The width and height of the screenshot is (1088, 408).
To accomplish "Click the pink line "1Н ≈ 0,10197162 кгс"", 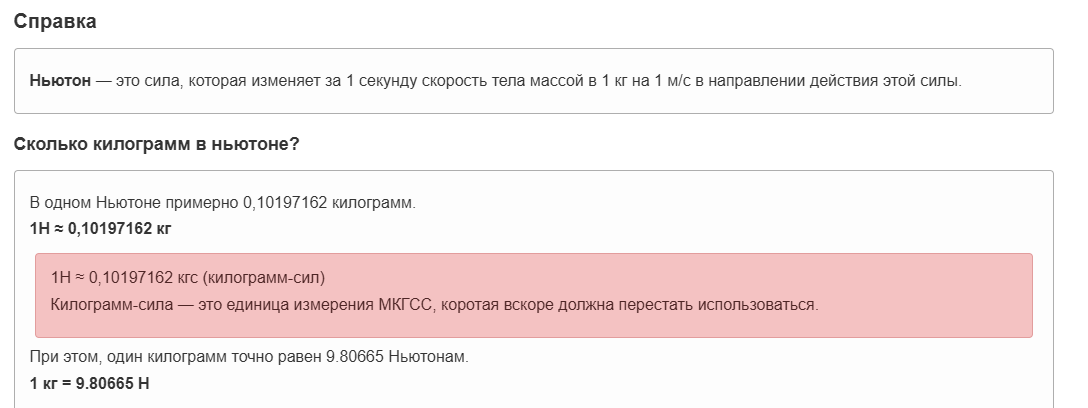I will (x=126, y=278).
